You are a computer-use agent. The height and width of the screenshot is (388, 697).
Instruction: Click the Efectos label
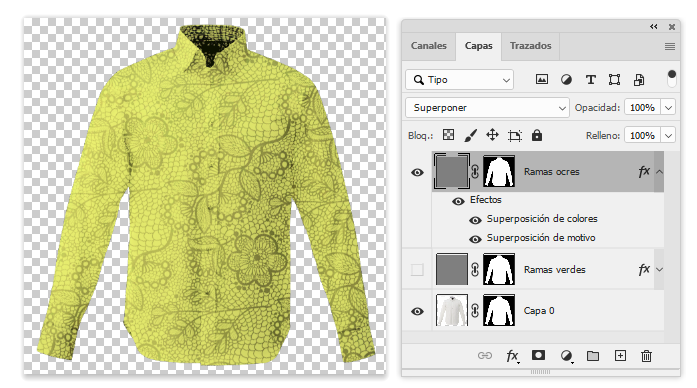[485, 200]
